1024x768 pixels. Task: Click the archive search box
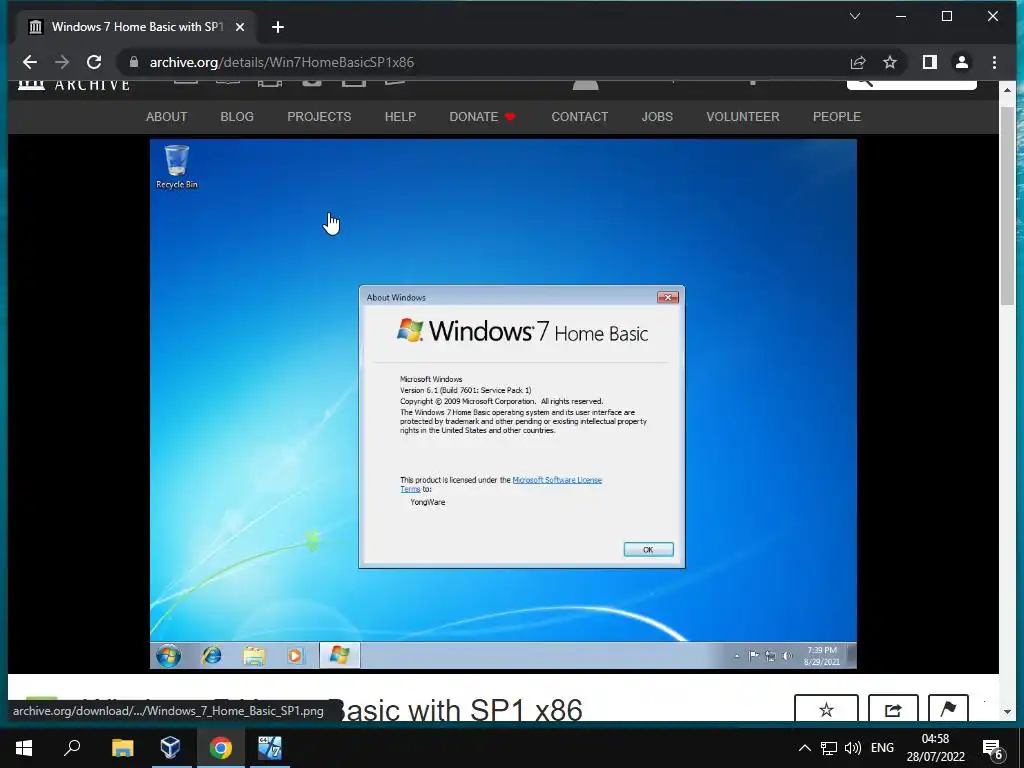(912, 84)
